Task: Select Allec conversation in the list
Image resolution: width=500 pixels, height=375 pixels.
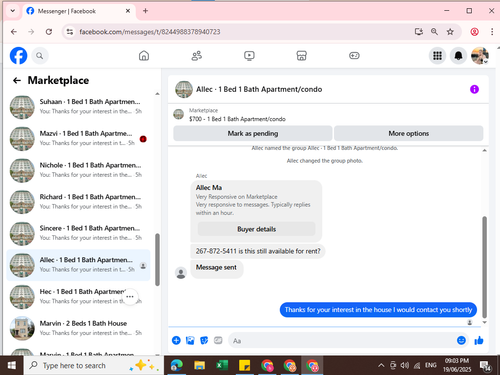Action: pos(78,265)
